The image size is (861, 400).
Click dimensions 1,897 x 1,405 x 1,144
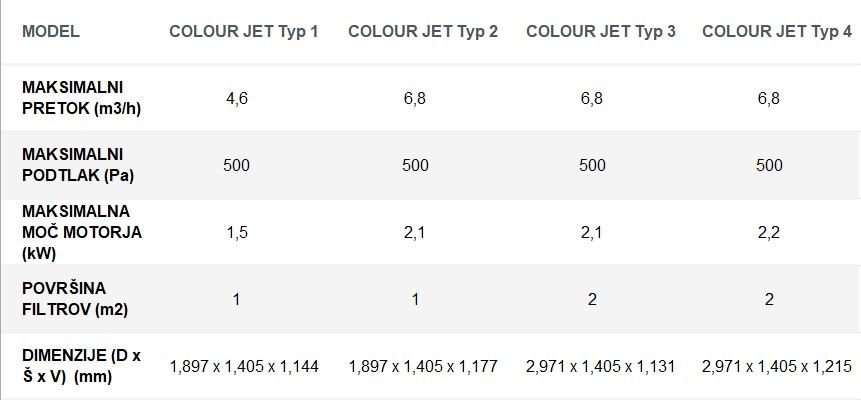click(244, 366)
